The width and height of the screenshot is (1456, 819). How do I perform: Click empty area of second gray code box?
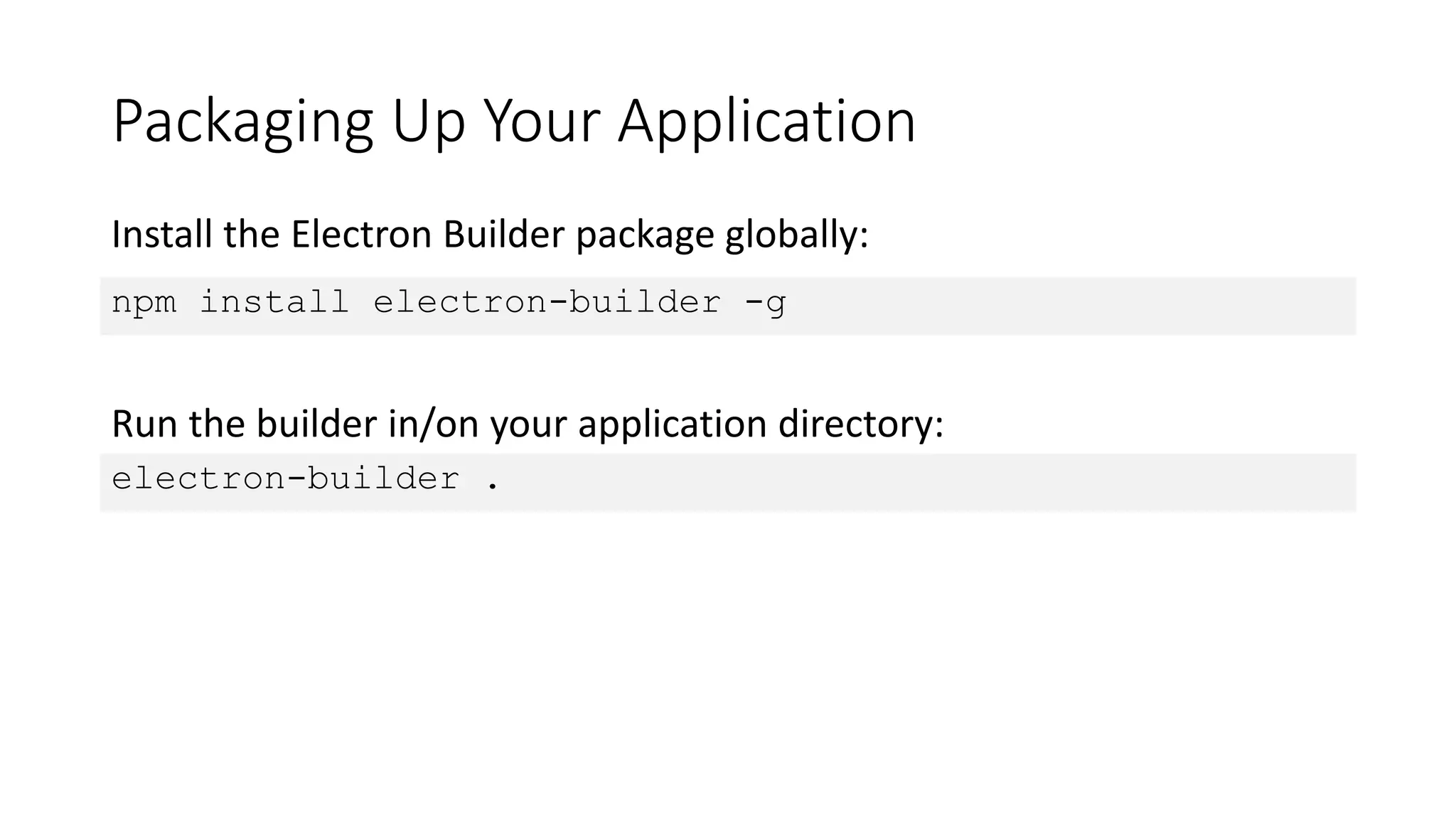click(x=924, y=482)
